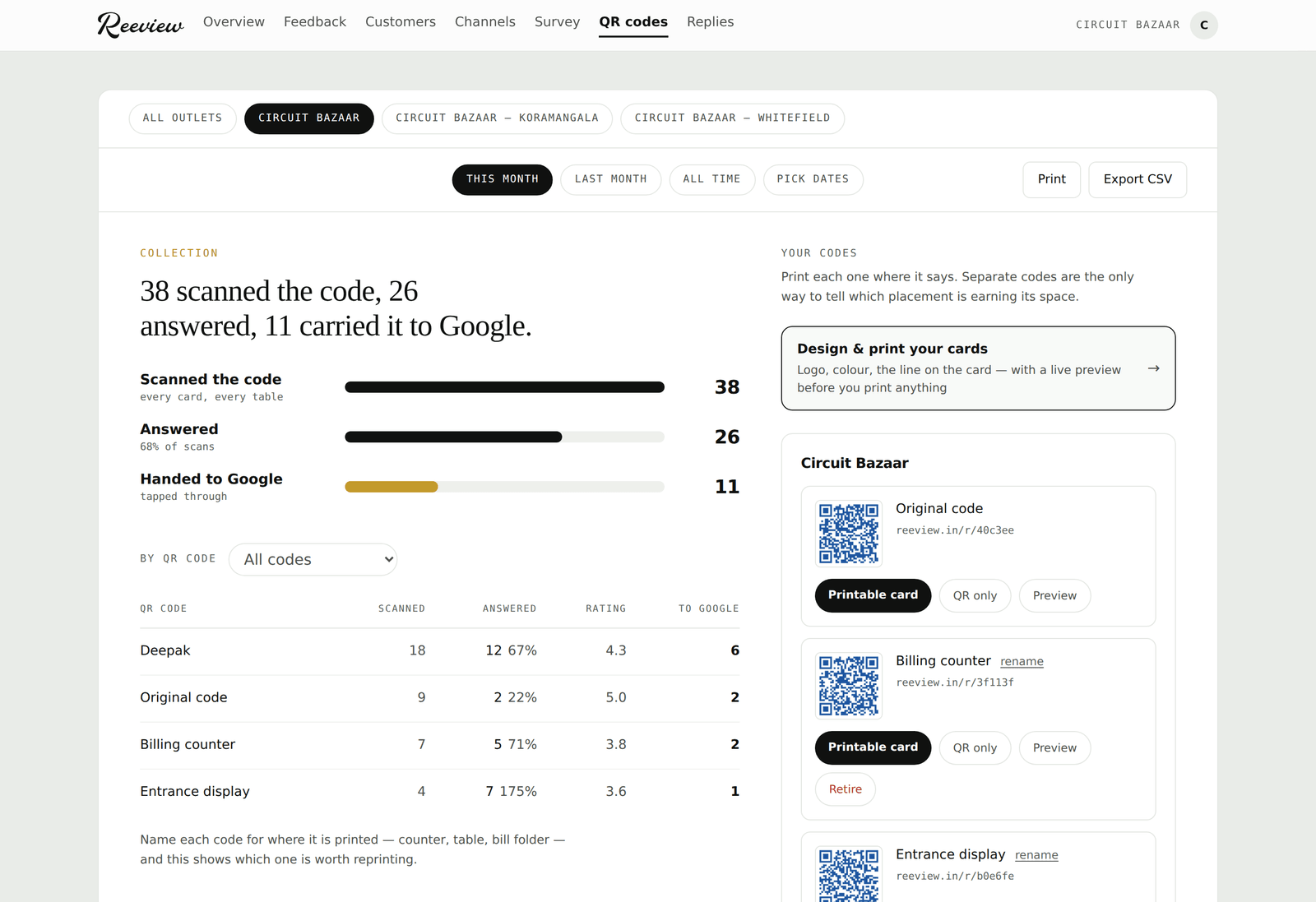Image resolution: width=1316 pixels, height=902 pixels.
Task: Go to the Survey tab
Action: point(557,22)
